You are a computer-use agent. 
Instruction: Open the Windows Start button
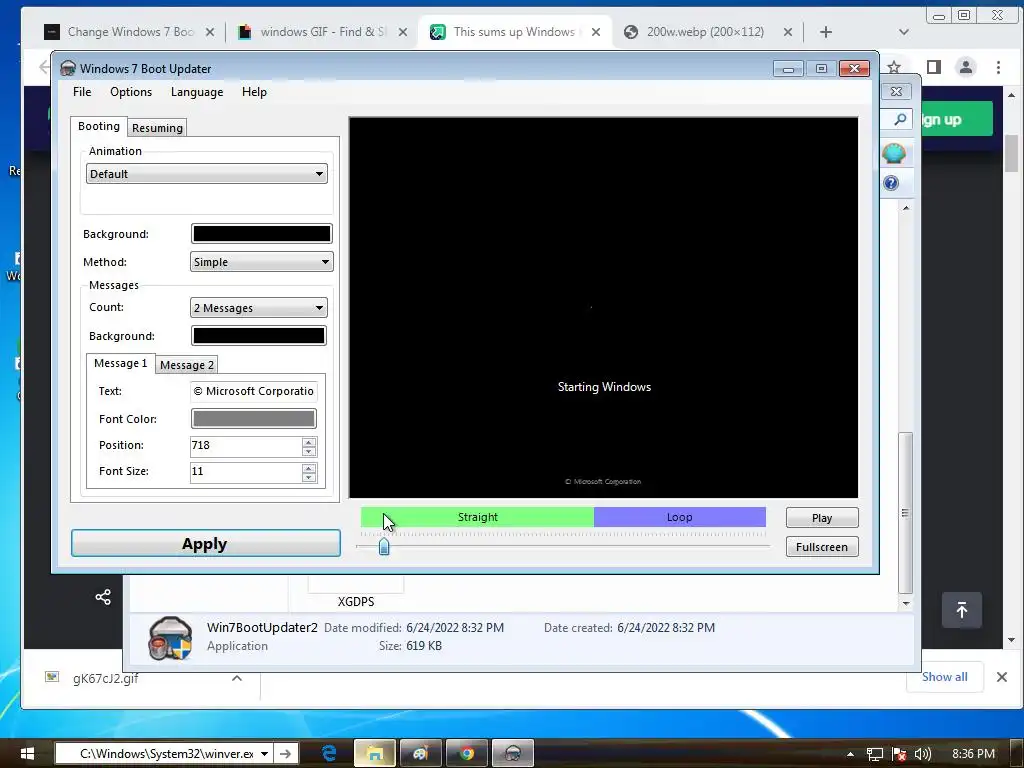tap(27, 754)
